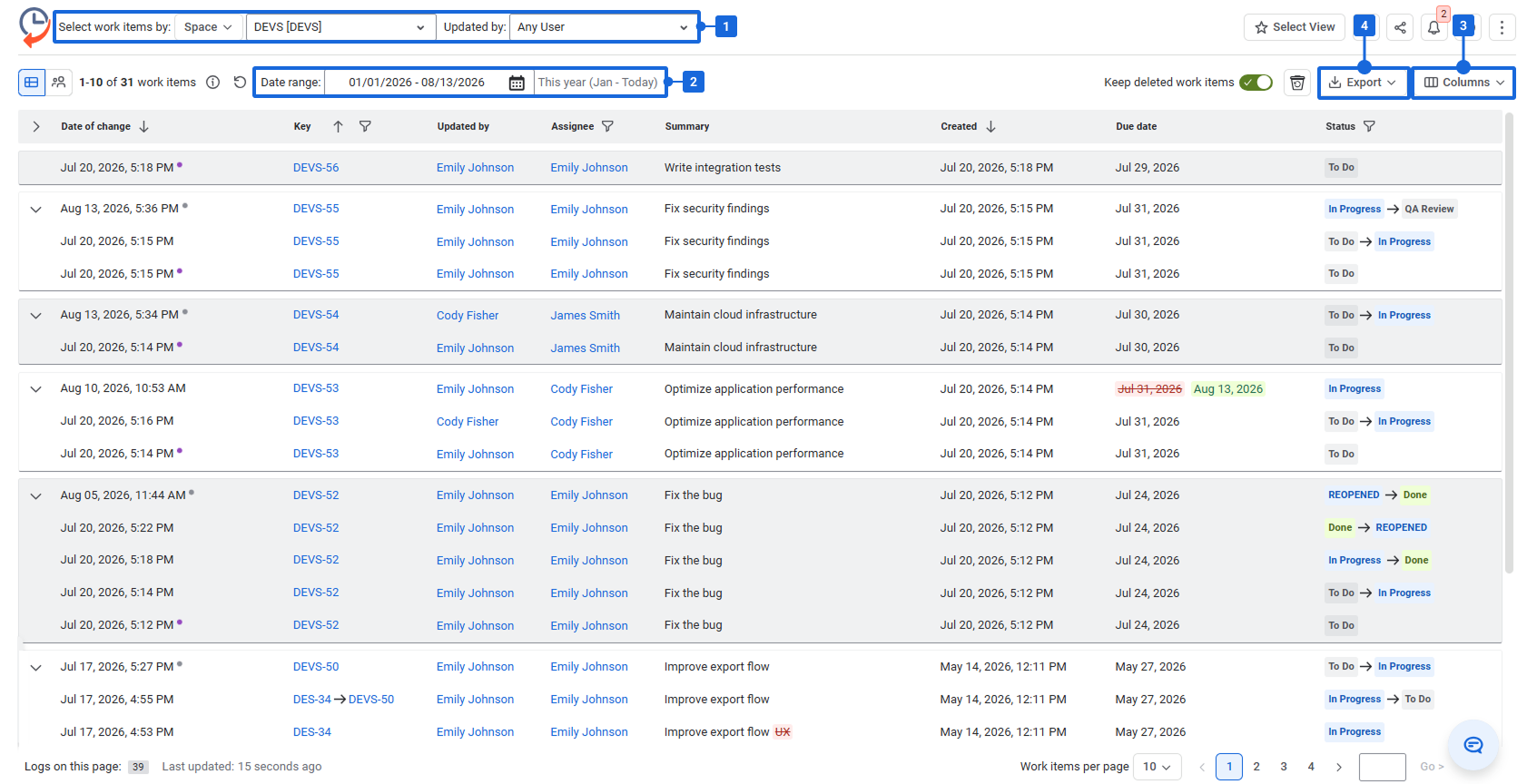
Task: Open the Columns dropdown
Action: coord(1463,83)
